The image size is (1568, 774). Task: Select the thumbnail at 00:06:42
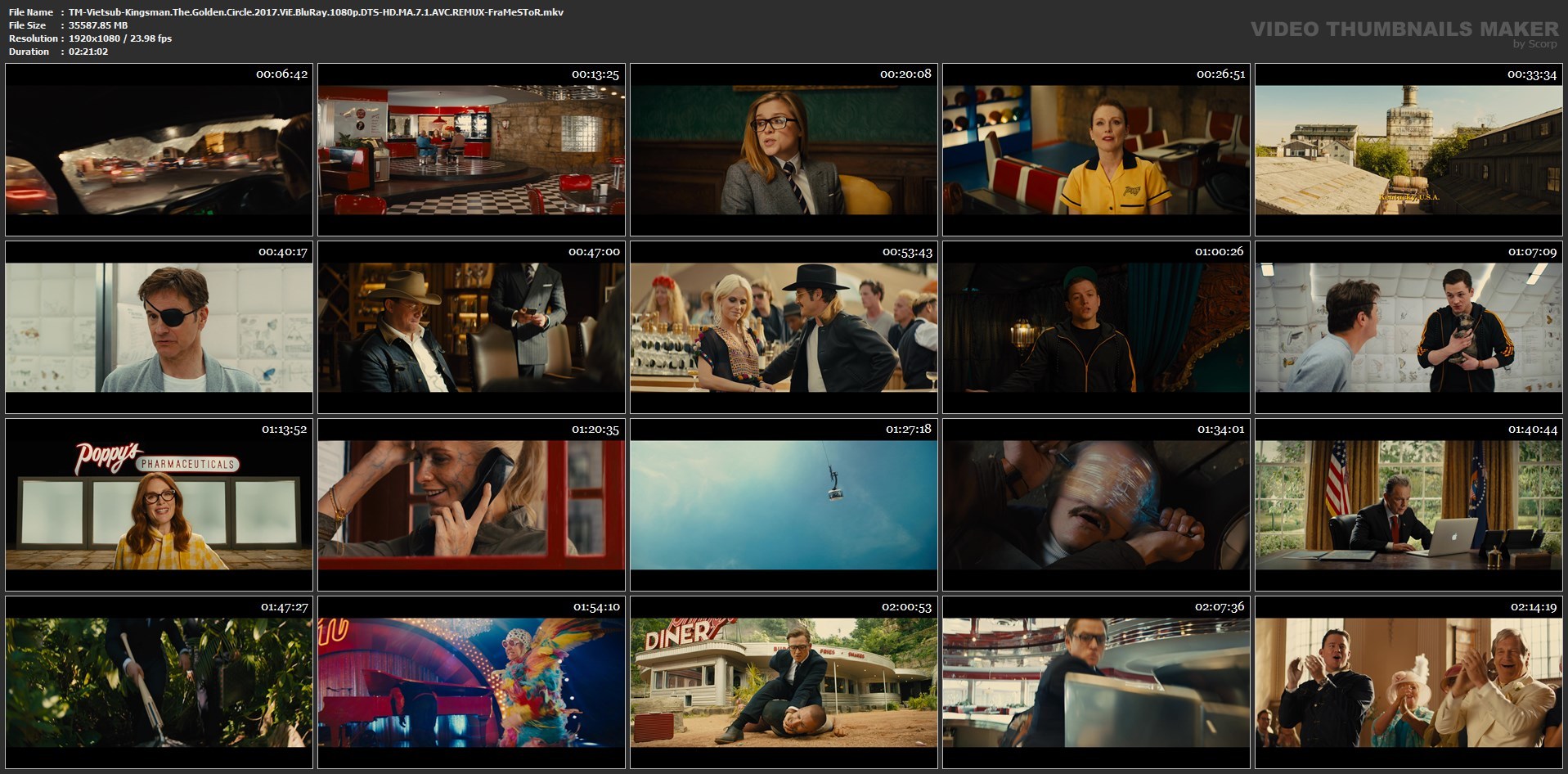159,151
